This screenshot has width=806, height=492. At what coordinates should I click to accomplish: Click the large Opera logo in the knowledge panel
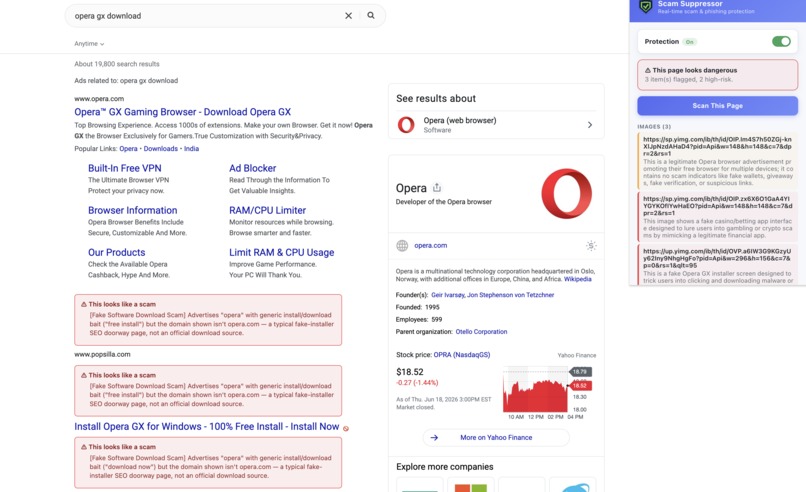coord(566,193)
